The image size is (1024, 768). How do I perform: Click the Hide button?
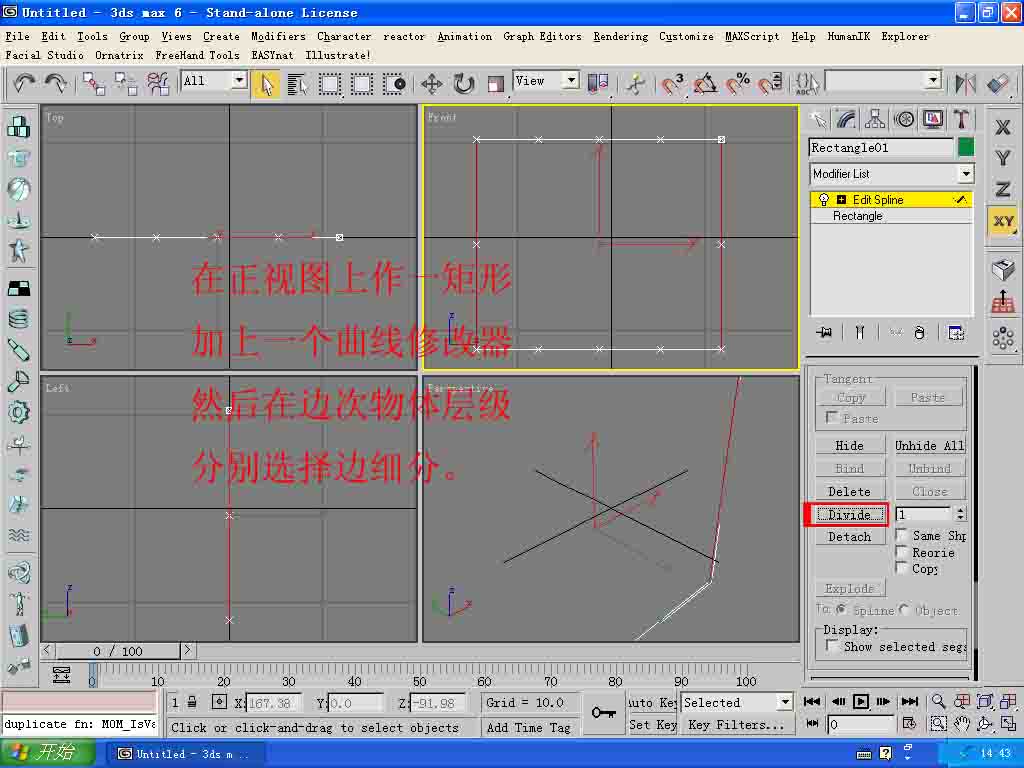click(849, 446)
